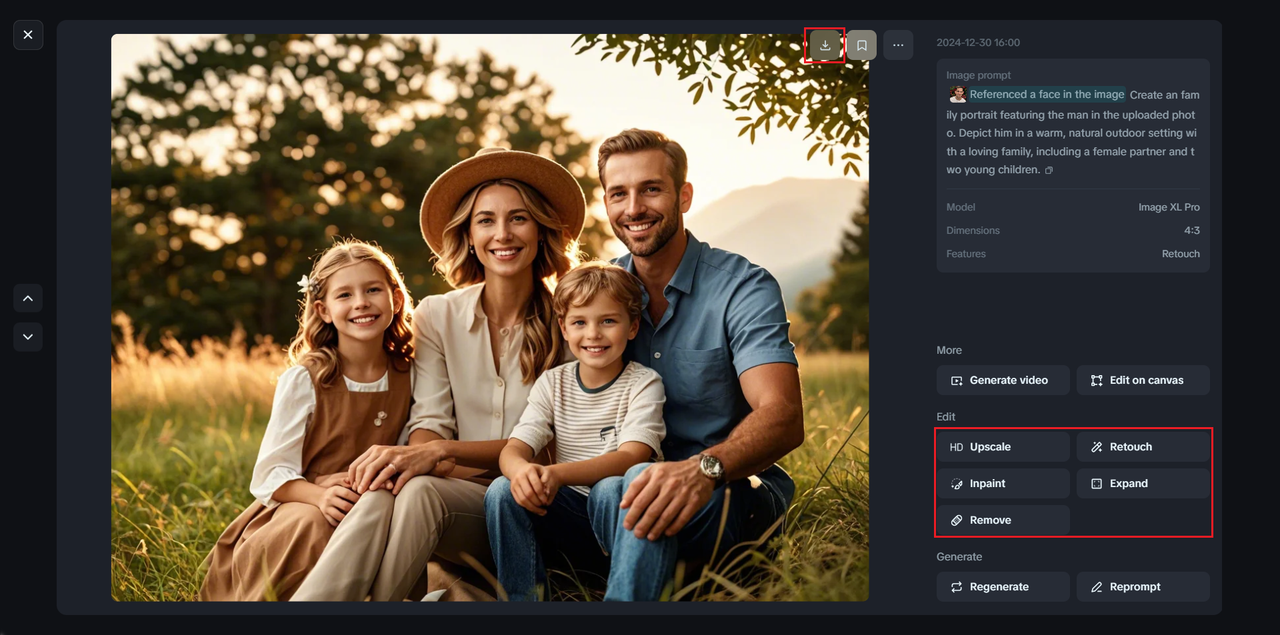
Task: Select the Expand edit option
Action: (x=1143, y=484)
